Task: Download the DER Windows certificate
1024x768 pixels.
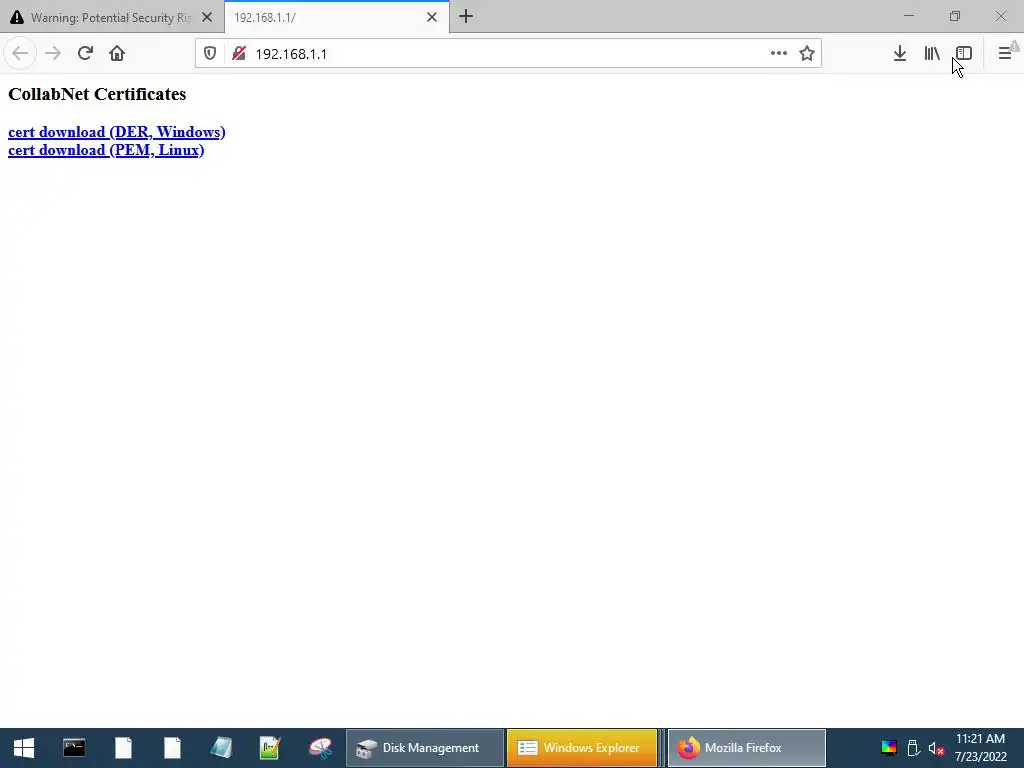Action: (117, 132)
